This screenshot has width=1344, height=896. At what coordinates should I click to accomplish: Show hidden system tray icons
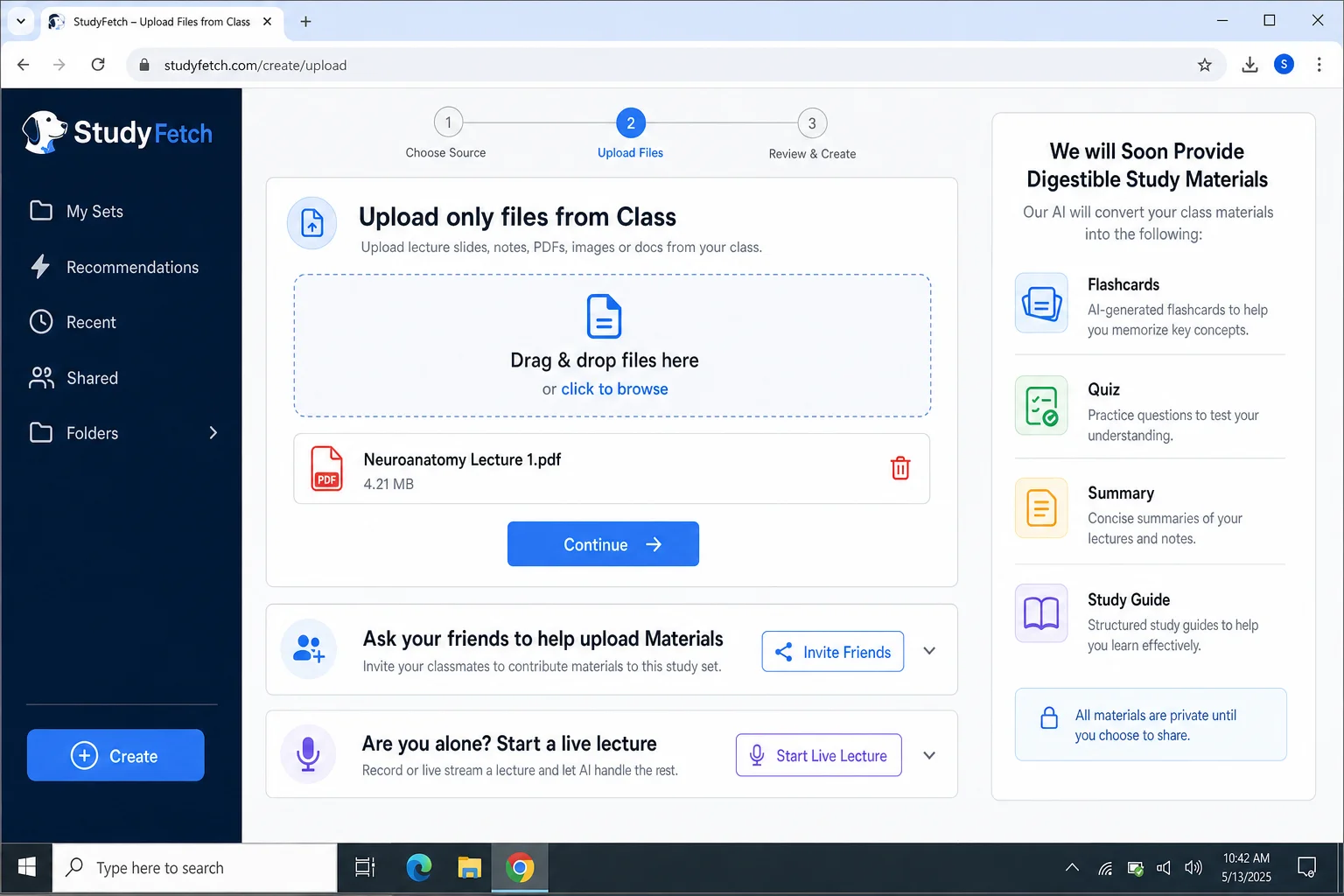(x=1072, y=868)
